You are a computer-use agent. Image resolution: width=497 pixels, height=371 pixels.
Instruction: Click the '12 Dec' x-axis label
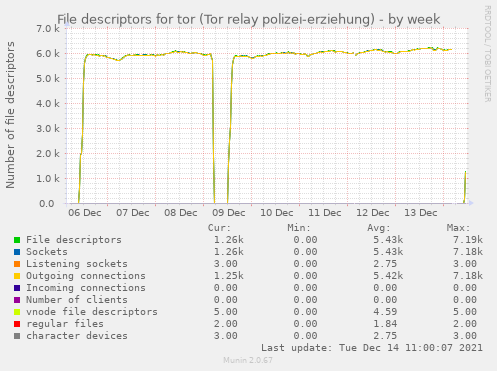click(x=373, y=213)
